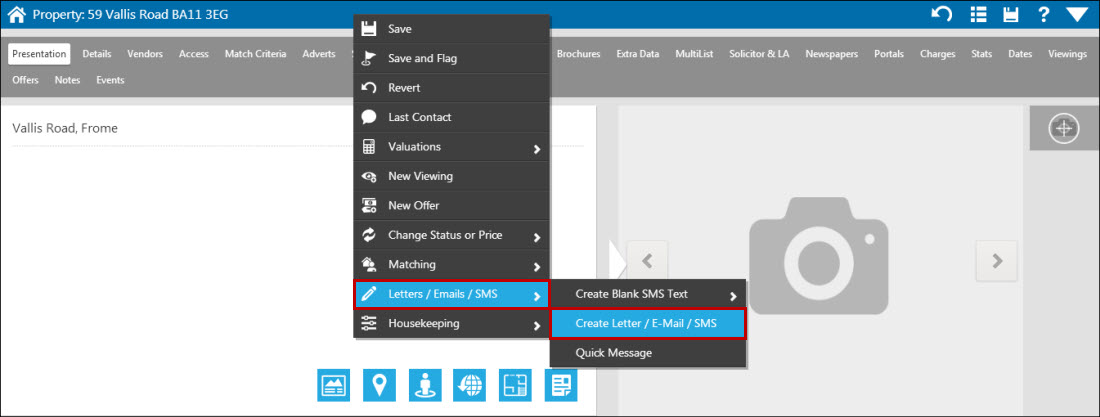
Task: Choose Create Letter / E-Mail / SMS
Action: pyautogui.click(x=648, y=324)
